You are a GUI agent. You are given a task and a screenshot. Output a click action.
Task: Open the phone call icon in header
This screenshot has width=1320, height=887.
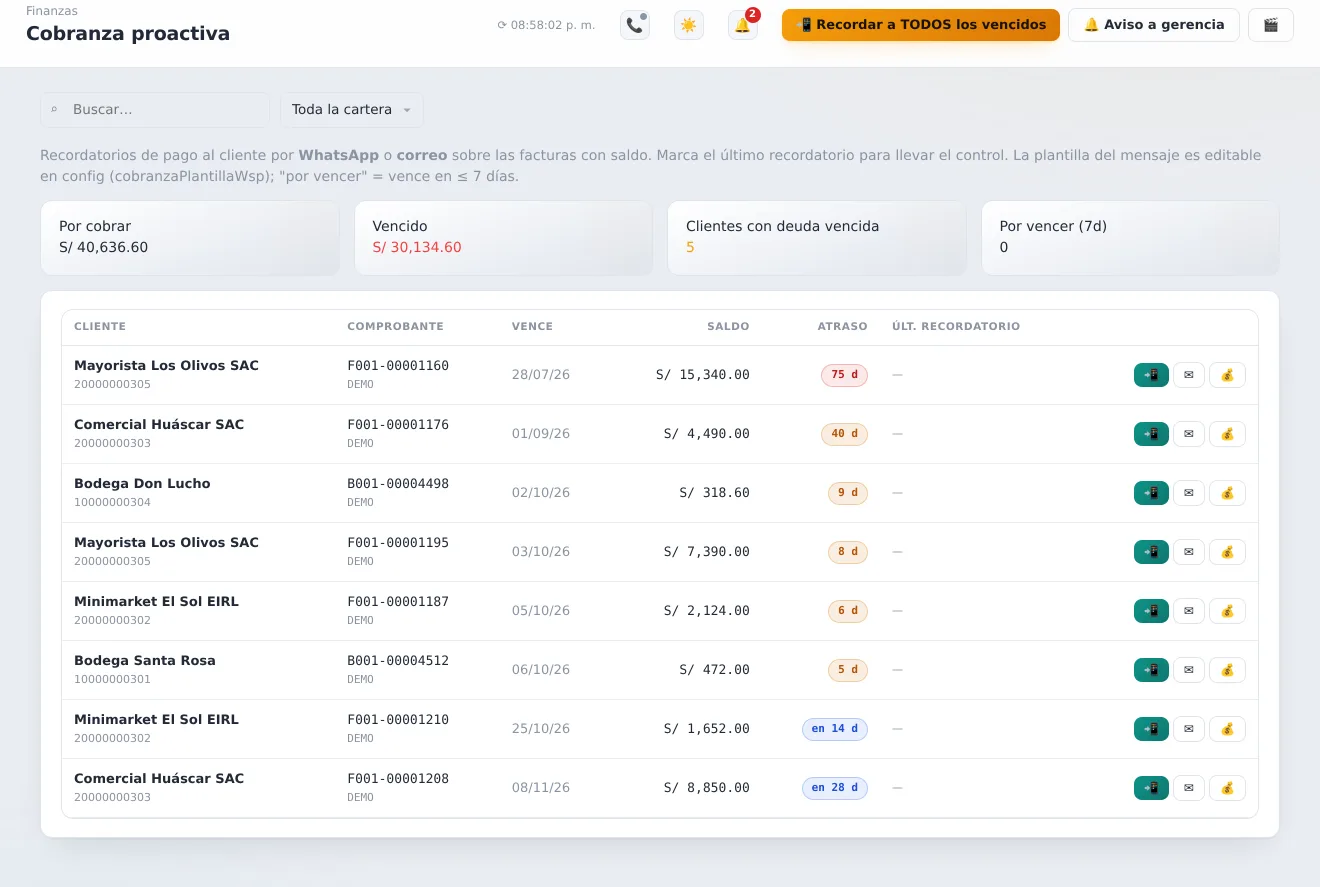tap(635, 25)
